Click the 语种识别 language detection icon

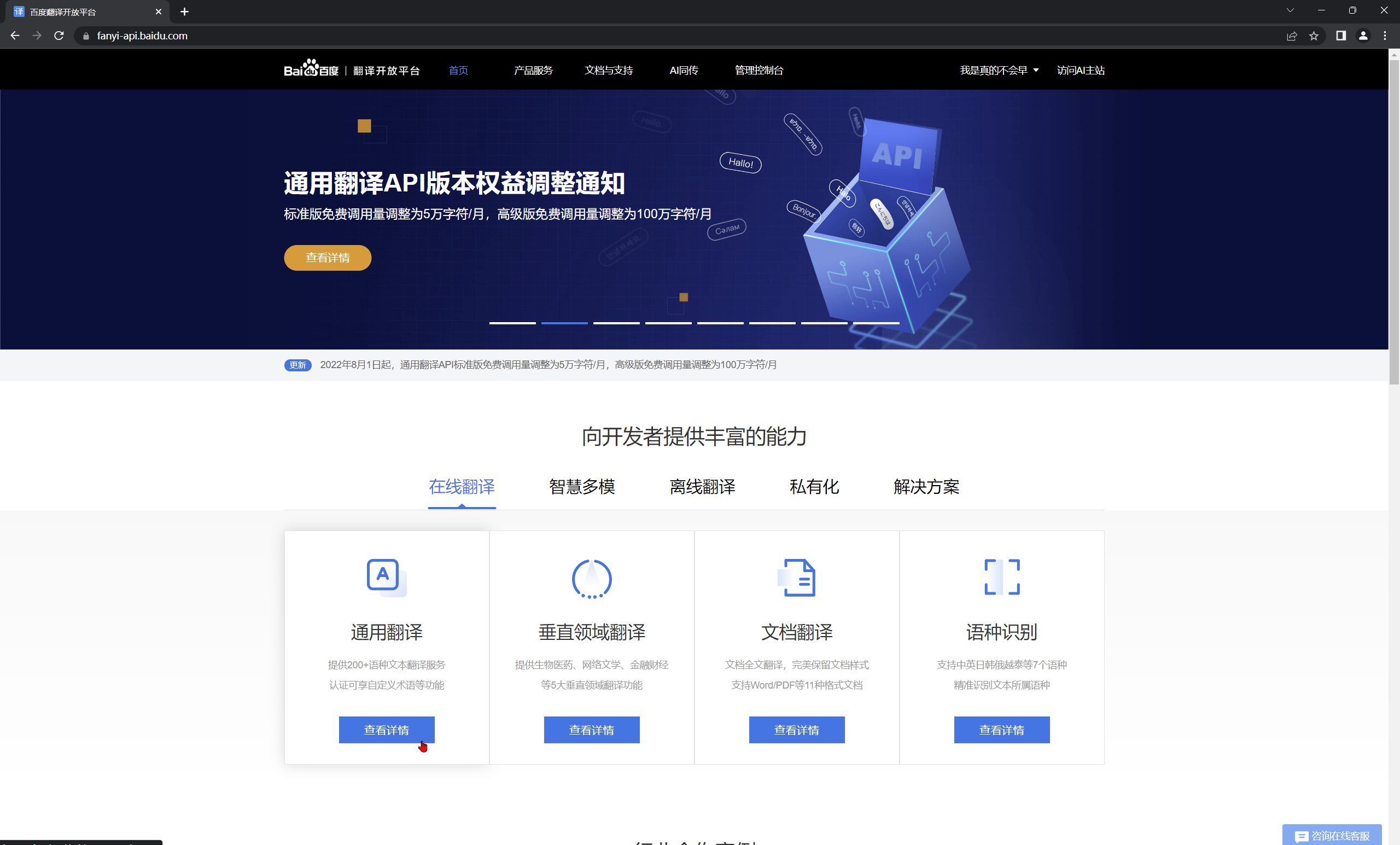point(1001,577)
